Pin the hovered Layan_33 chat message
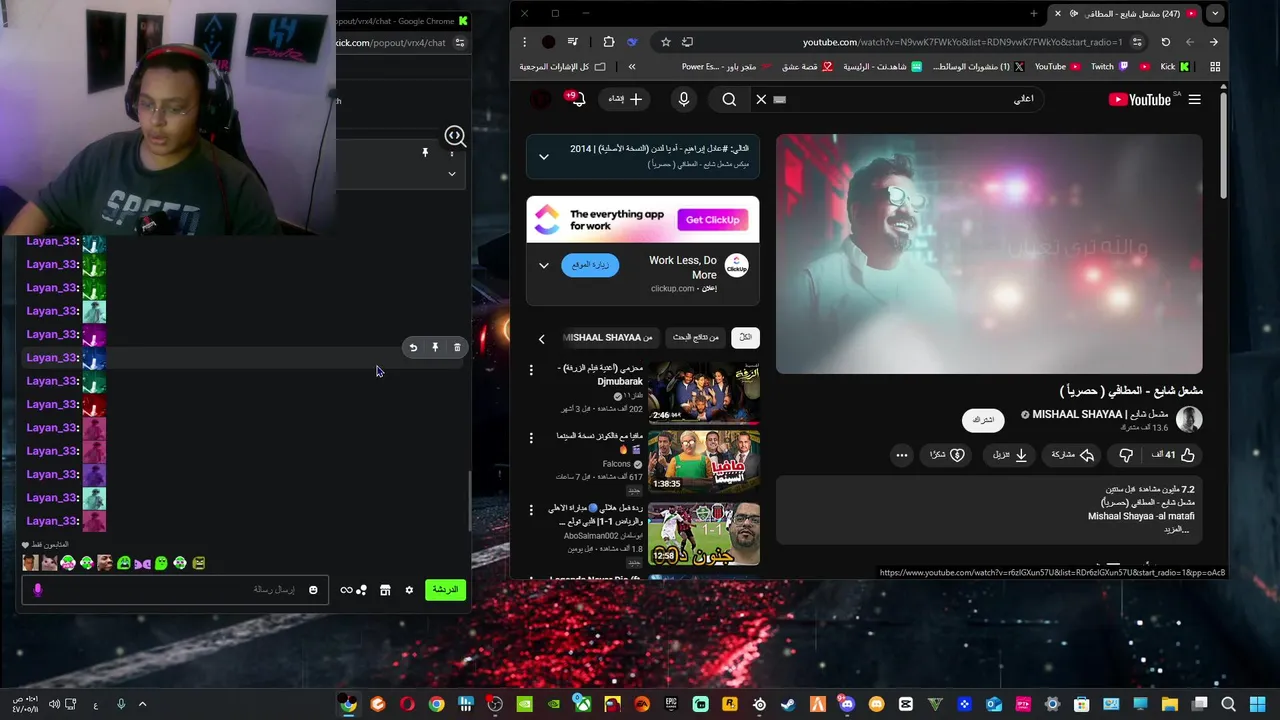Screen dimensions: 1280x720 coord(435,347)
